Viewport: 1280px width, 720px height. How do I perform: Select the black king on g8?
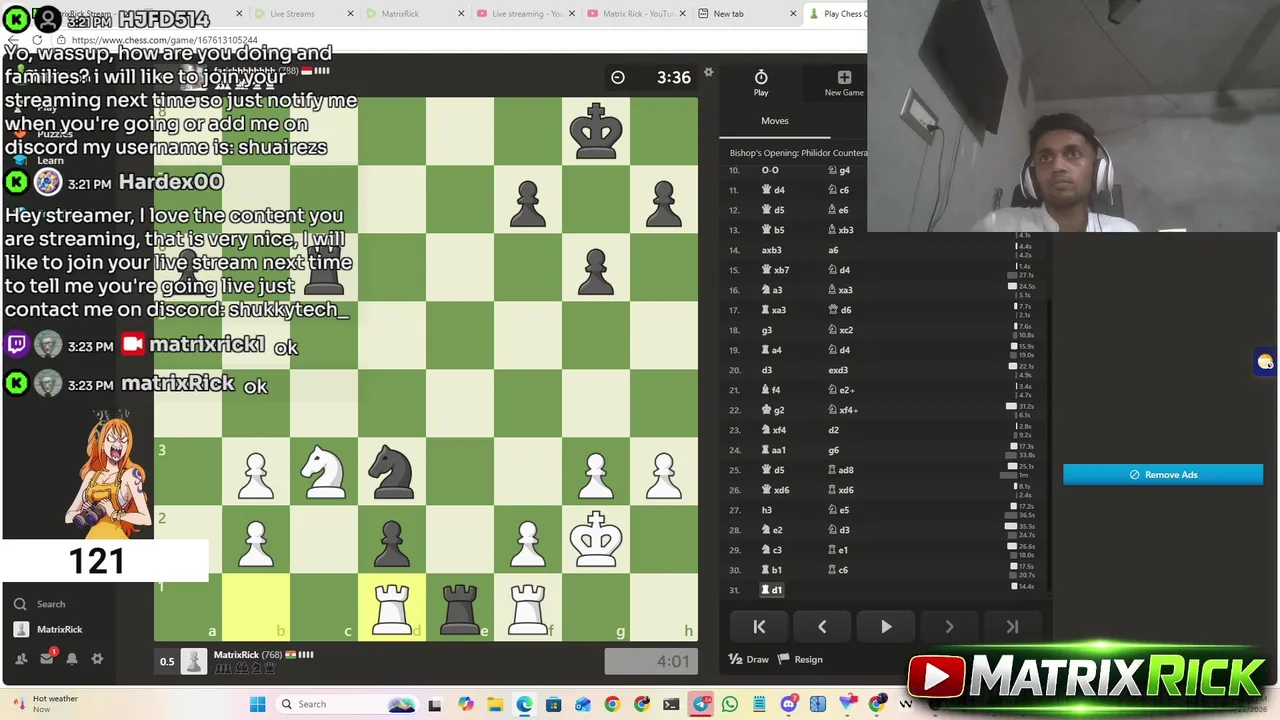coord(596,132)
